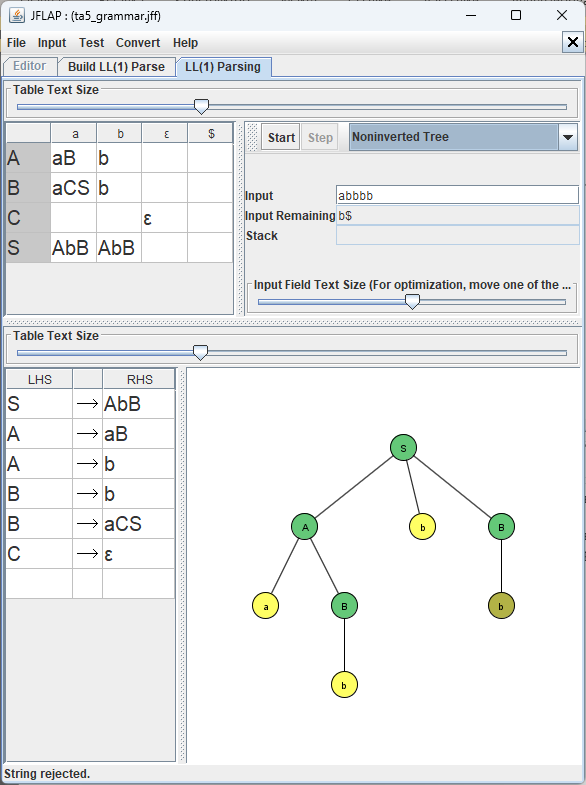Click the String rejected status message

47,774
